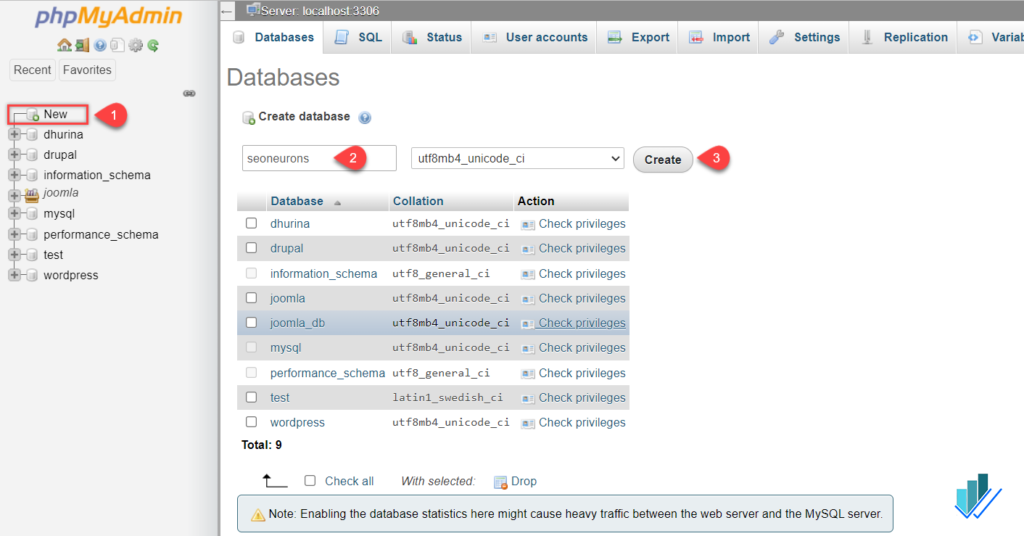
Task: Click the Home icon under phpMyAdmin logo
Action: click(x=64, y=45)
